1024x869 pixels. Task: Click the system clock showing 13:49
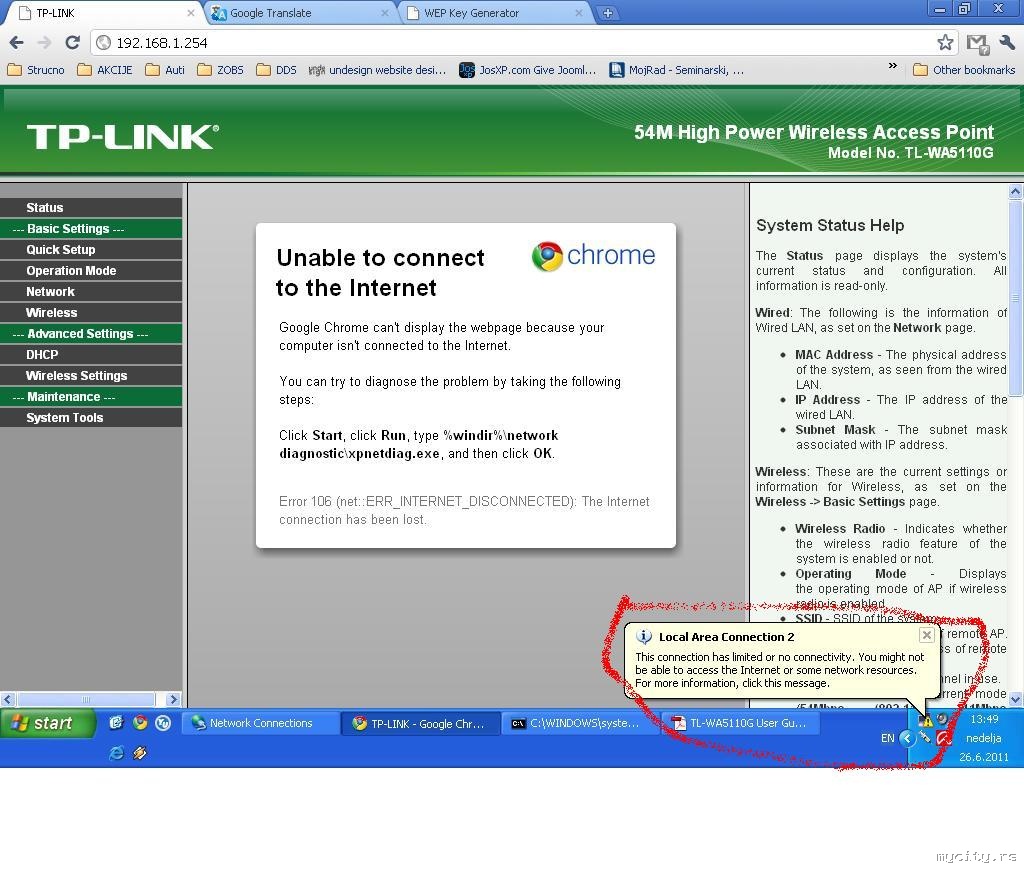[984, 719]
